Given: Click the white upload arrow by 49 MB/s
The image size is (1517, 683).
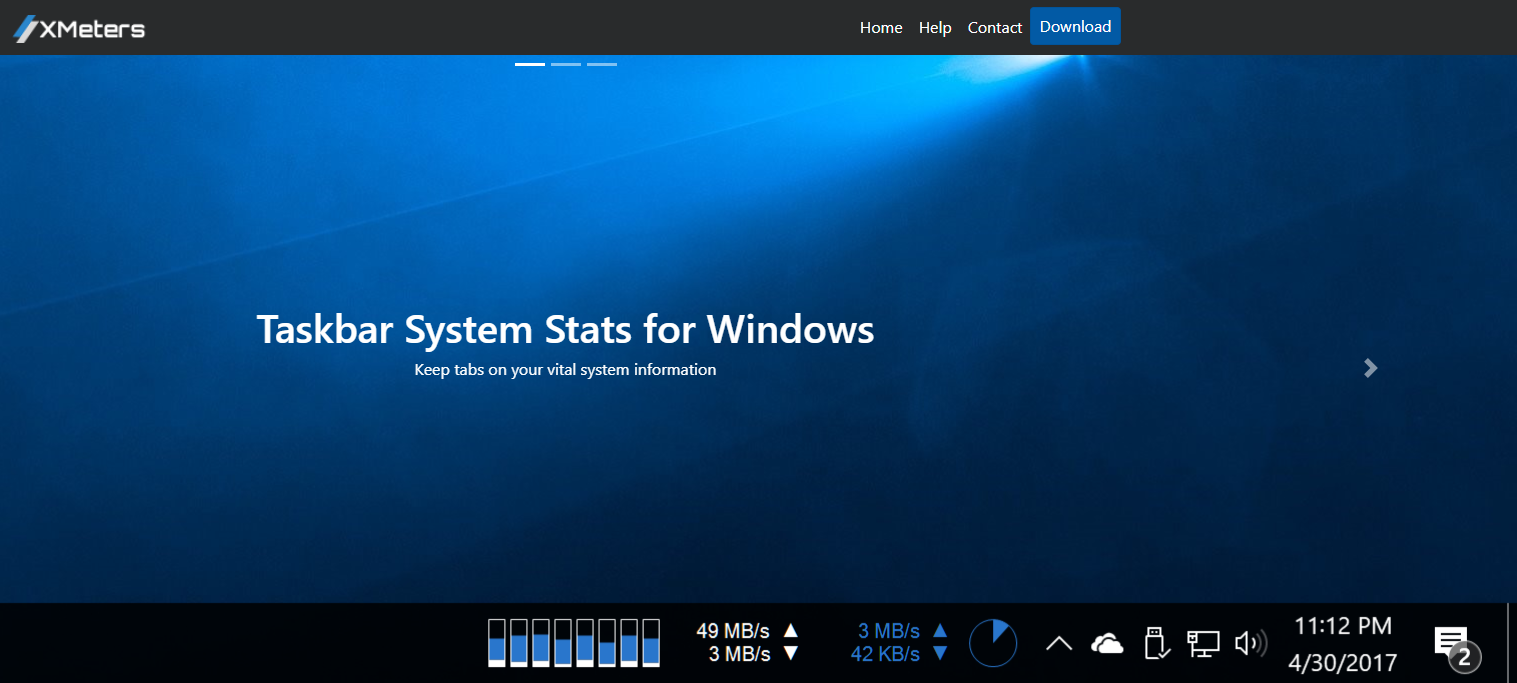Looking at the screenshot, I should tap(791, 630).
